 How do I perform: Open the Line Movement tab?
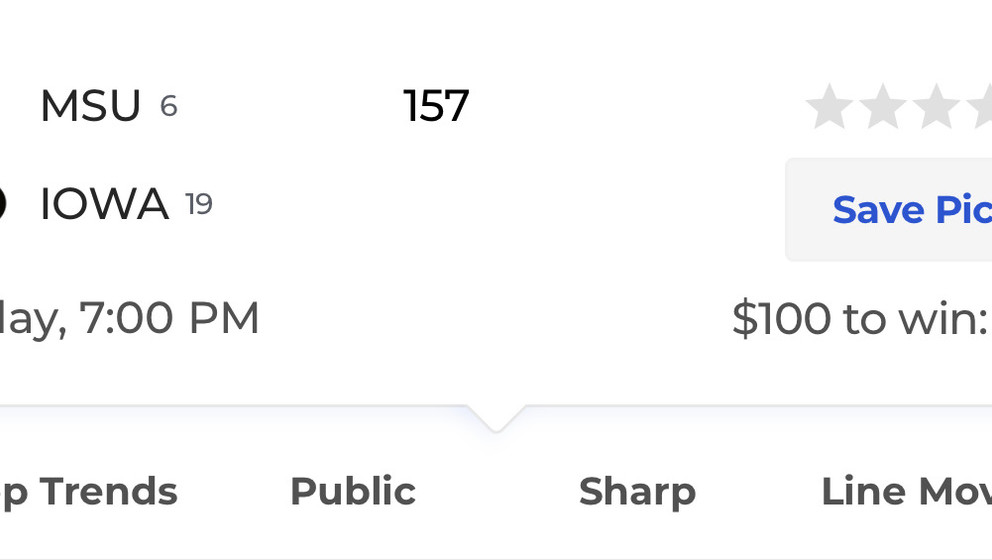point(907,492)
